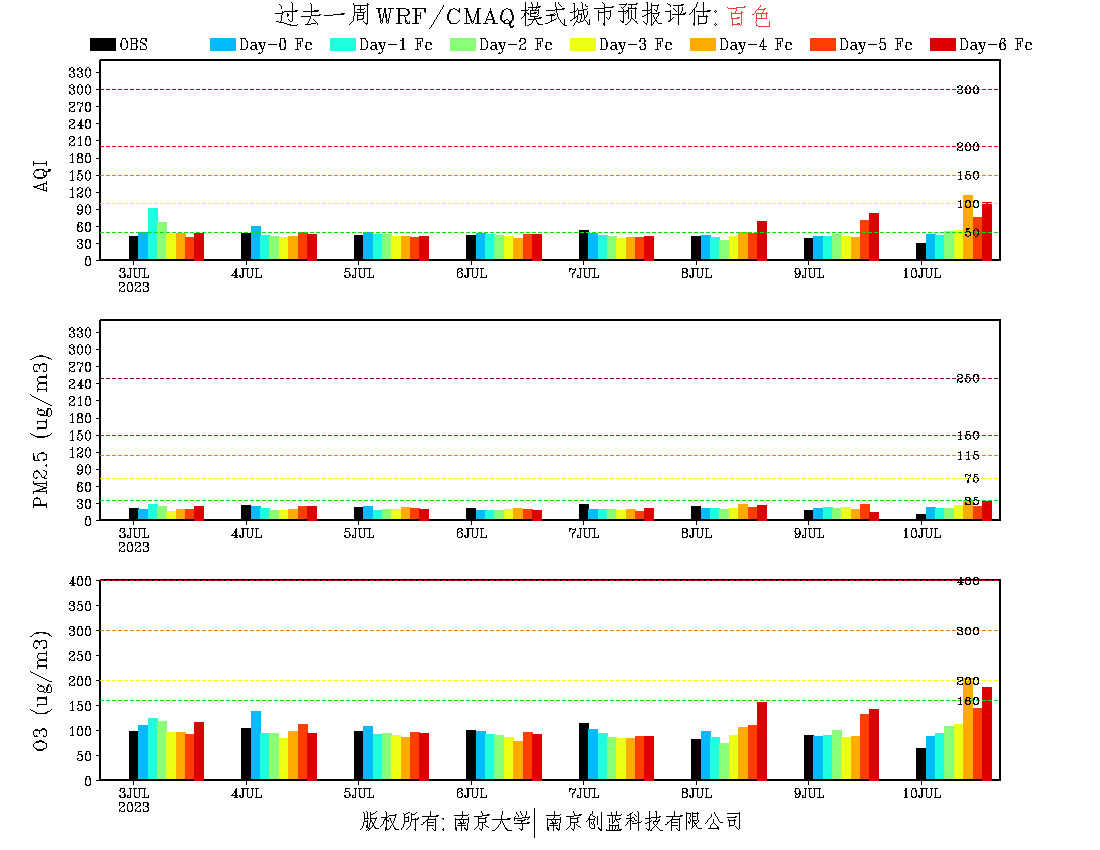Click the orange Day-4 Fc legend swatch
The width and height of the screenshot is (1100, 850).
coord(703,44)
